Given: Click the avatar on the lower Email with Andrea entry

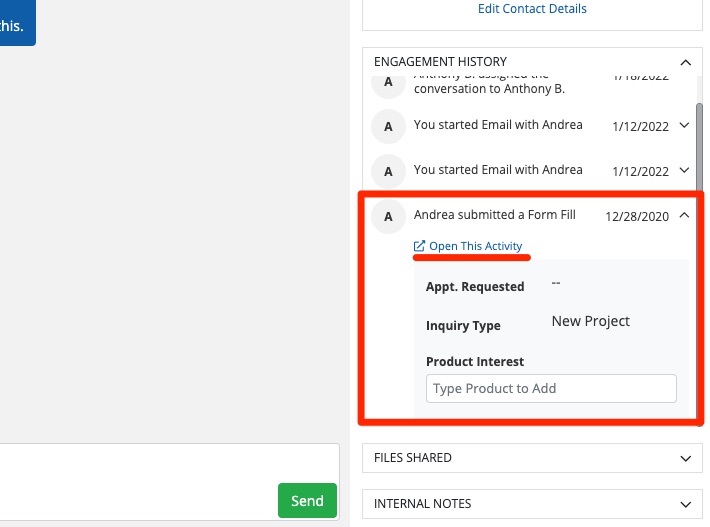Looking at the screenshot, I should [388, 170].
